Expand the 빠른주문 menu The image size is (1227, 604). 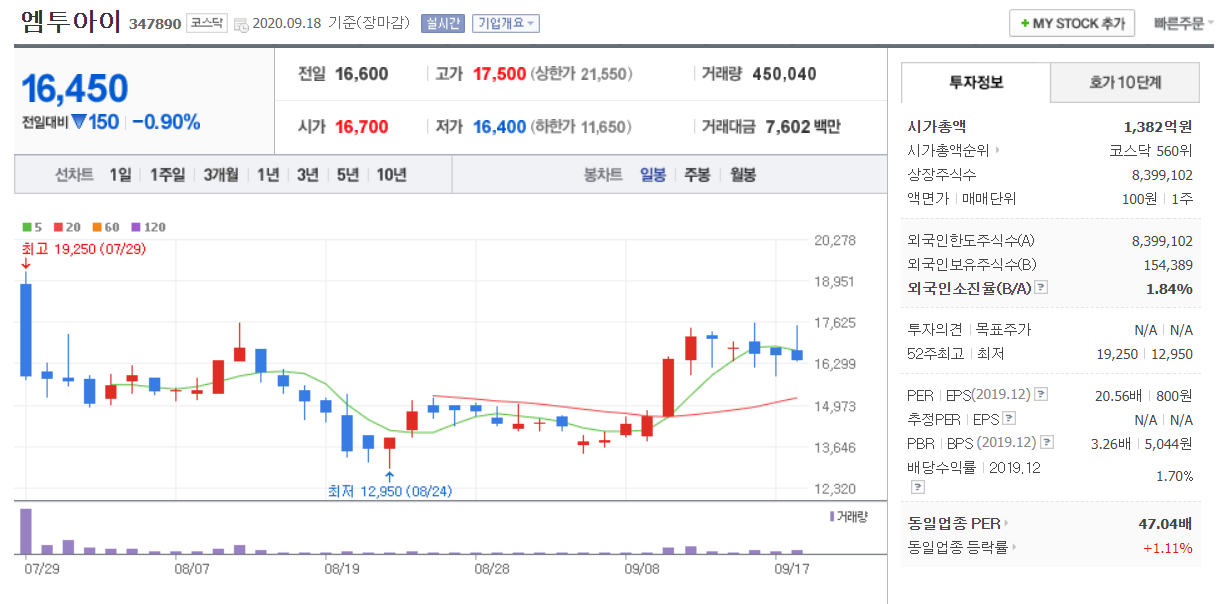click(1185, 23)
